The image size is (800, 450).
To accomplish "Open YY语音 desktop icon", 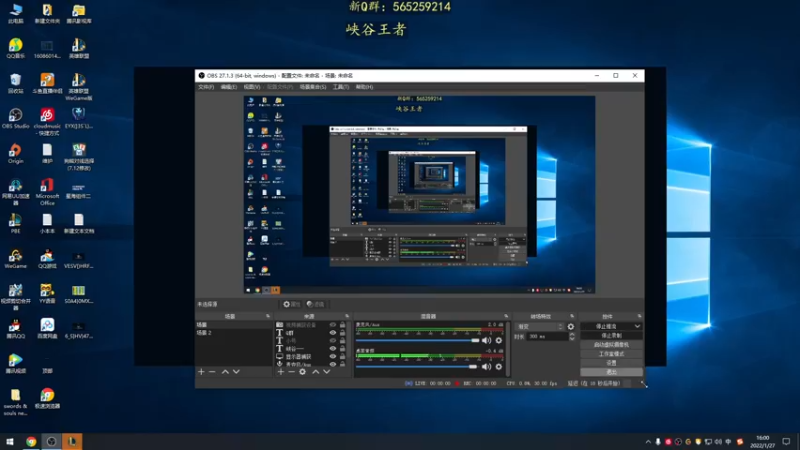I will [x=47, y=294].
